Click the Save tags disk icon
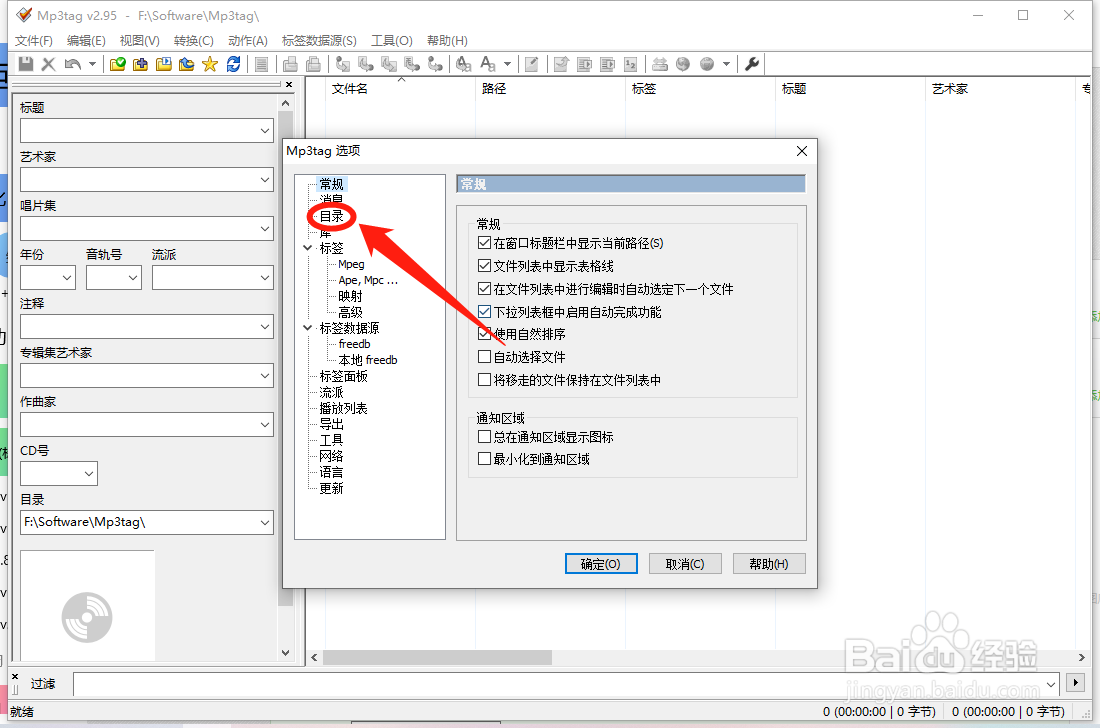 (24, 64)
